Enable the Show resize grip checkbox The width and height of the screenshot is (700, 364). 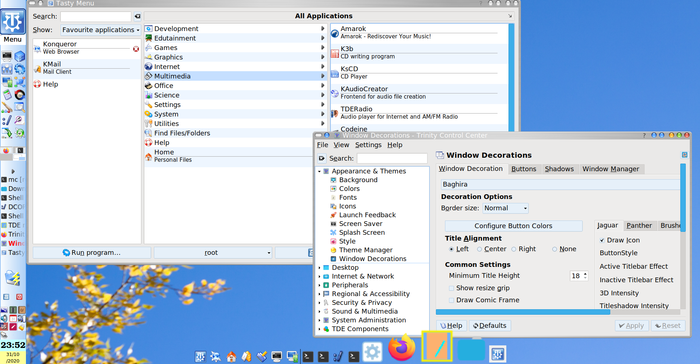point(451,288)
